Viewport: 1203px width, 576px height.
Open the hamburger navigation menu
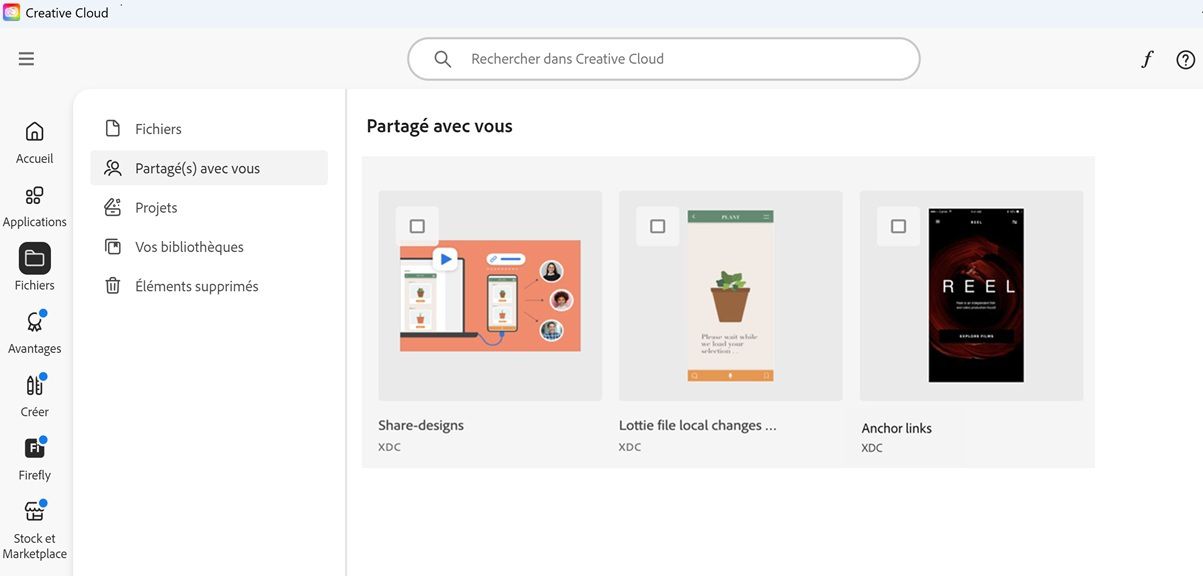click(26, 58)
